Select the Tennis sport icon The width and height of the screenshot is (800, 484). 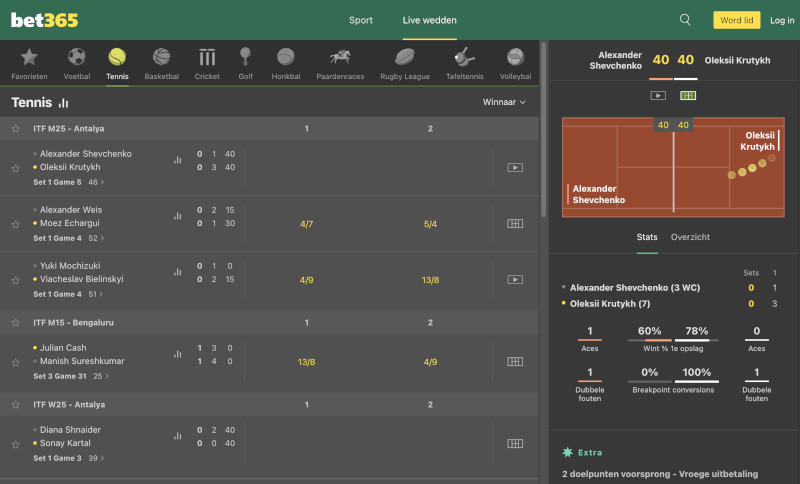coord(117,64)
